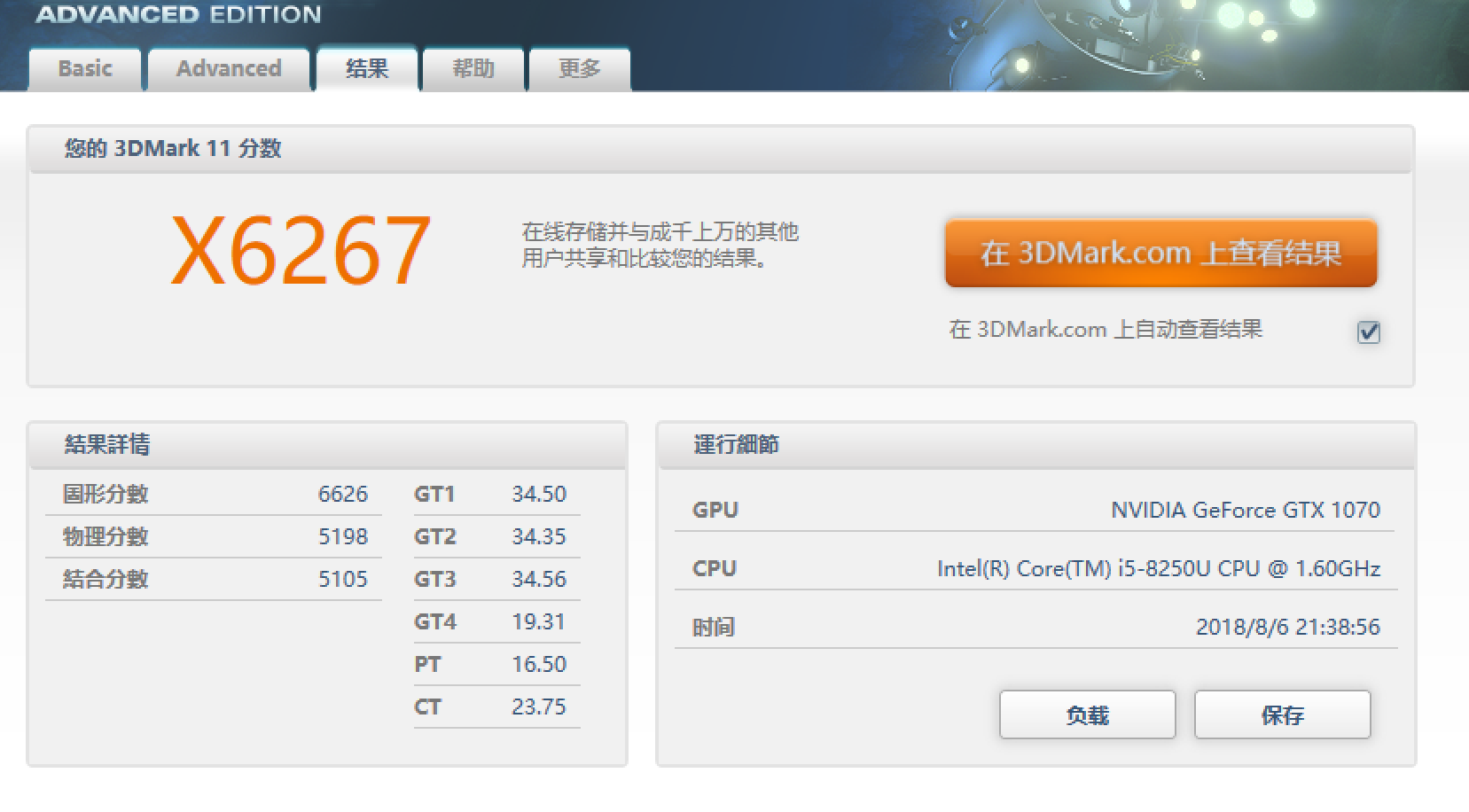Select the 结果 tab
Image resolution: width=1469 pixels, height=812 pixels.
(367, 68)
